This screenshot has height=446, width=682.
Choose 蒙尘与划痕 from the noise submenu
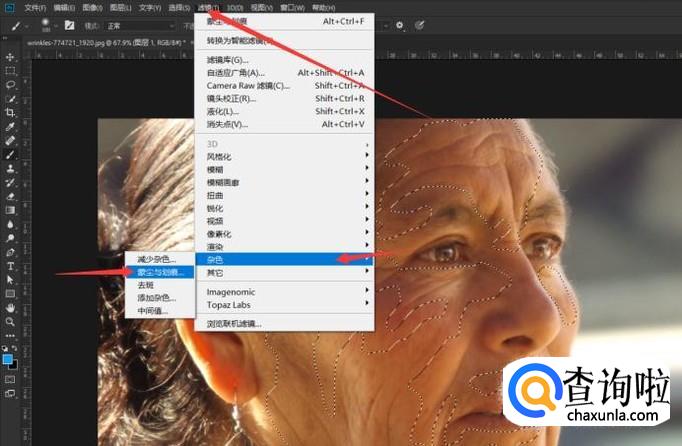click(x=160, y=272)
